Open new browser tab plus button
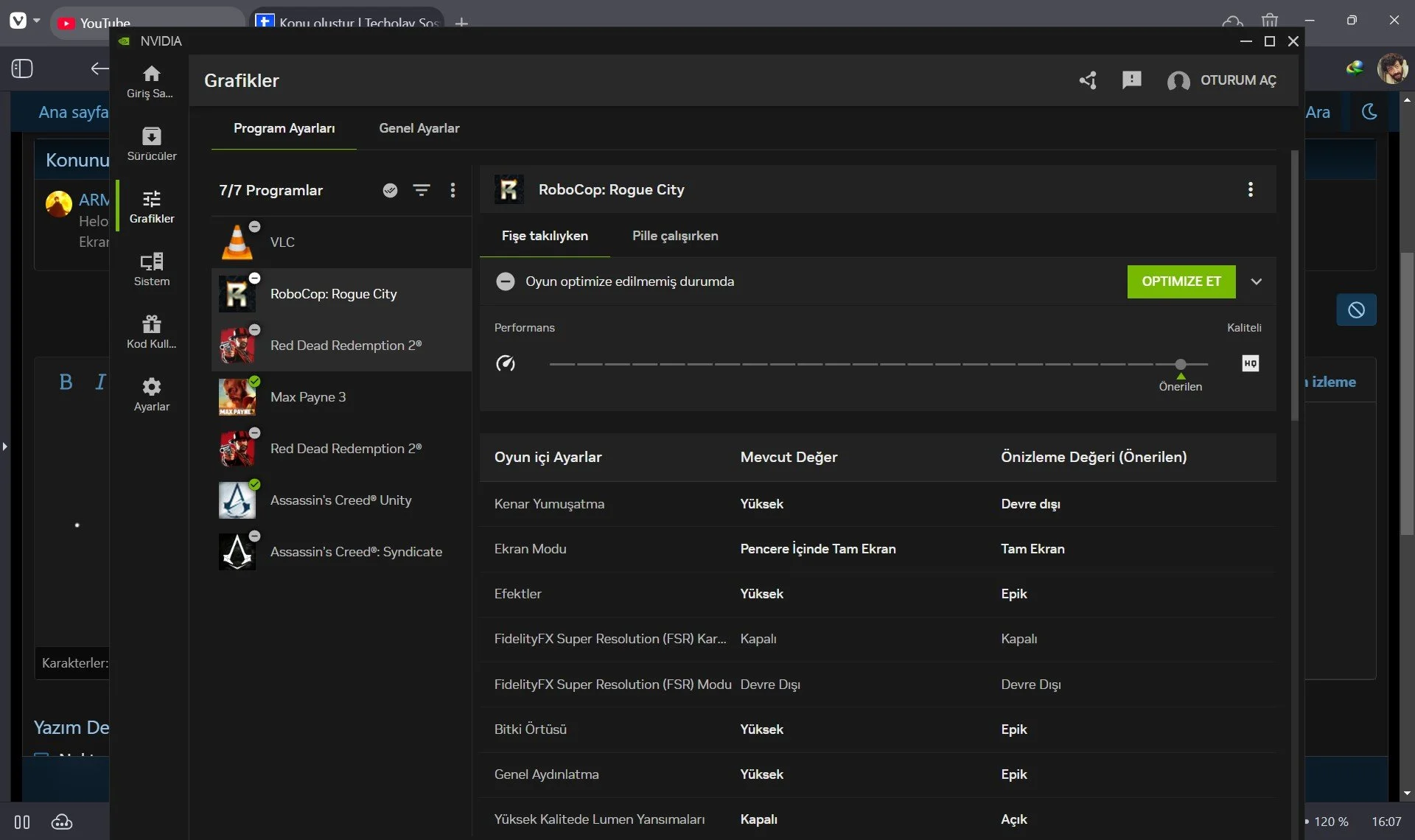The image size is (1415, 840). 461,23
